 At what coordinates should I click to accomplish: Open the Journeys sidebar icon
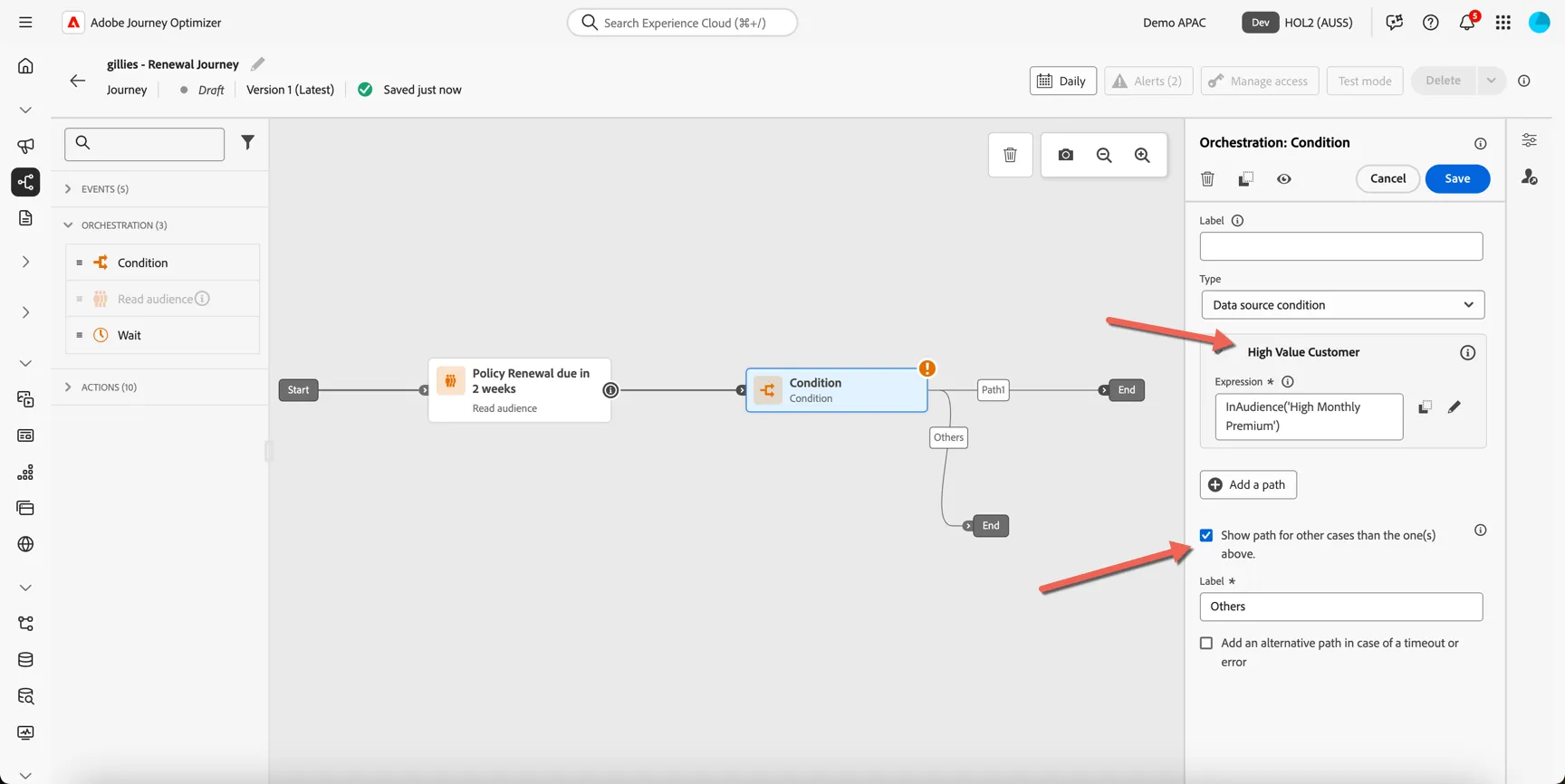[25, 182]
